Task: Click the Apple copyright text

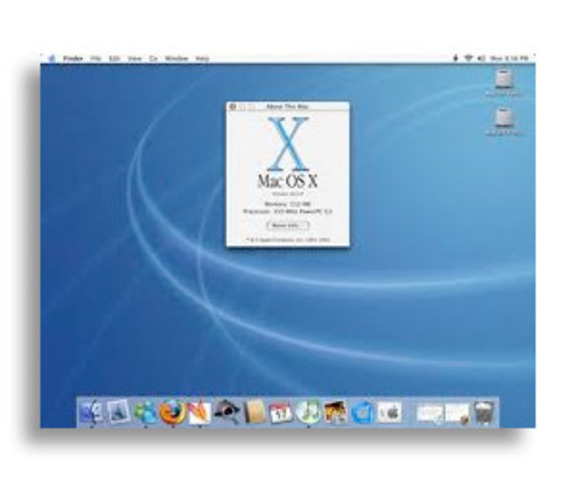Action: pyautogui.click(x=288, y=240)
